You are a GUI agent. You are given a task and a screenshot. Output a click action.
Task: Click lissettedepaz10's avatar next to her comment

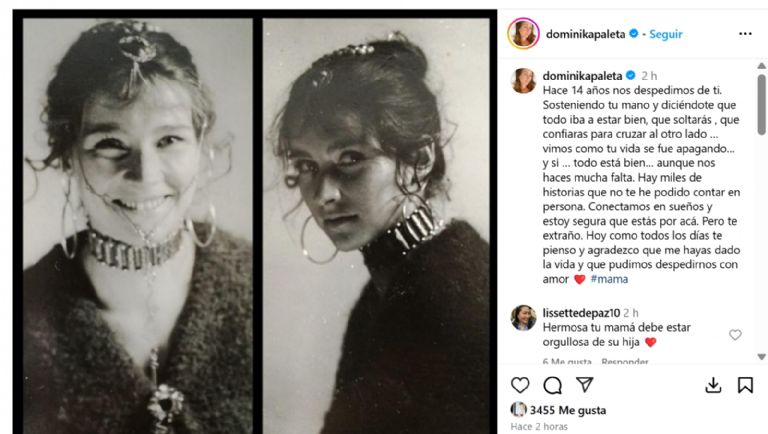pyautogui.click(x=523, y=317)
